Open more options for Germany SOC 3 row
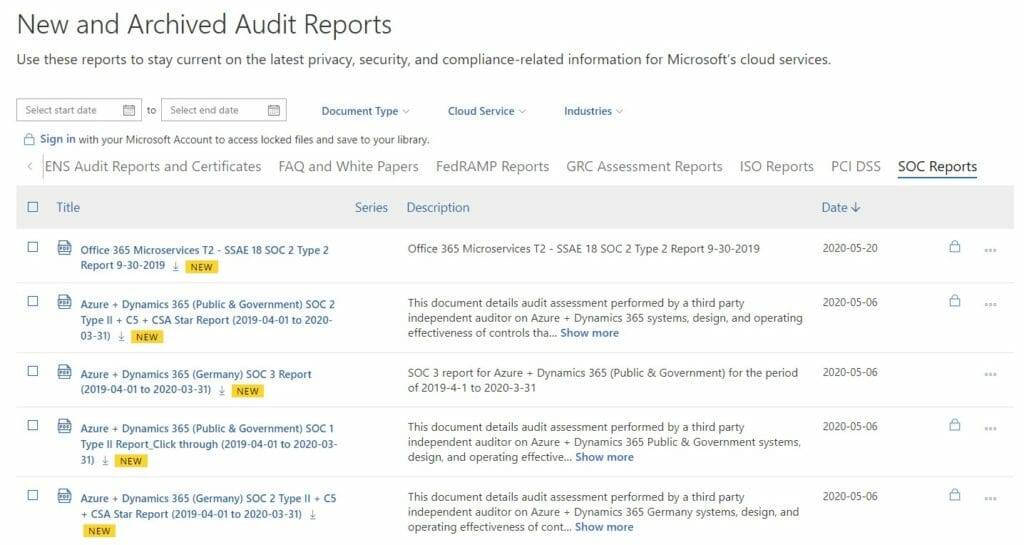 coord(990,374)
